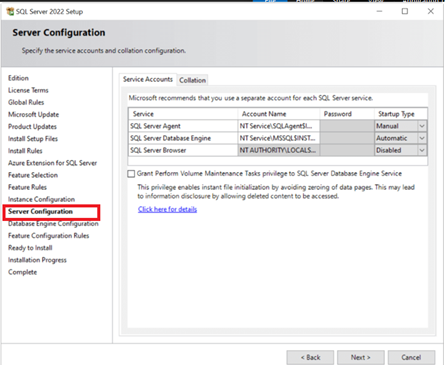Select the Database Engine Configuration step
The height and width of the screenshot is (365, 445).
[53, 224]
